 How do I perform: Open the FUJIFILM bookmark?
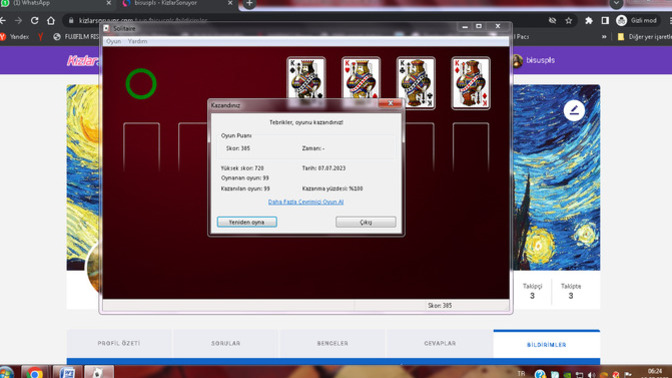76,37
